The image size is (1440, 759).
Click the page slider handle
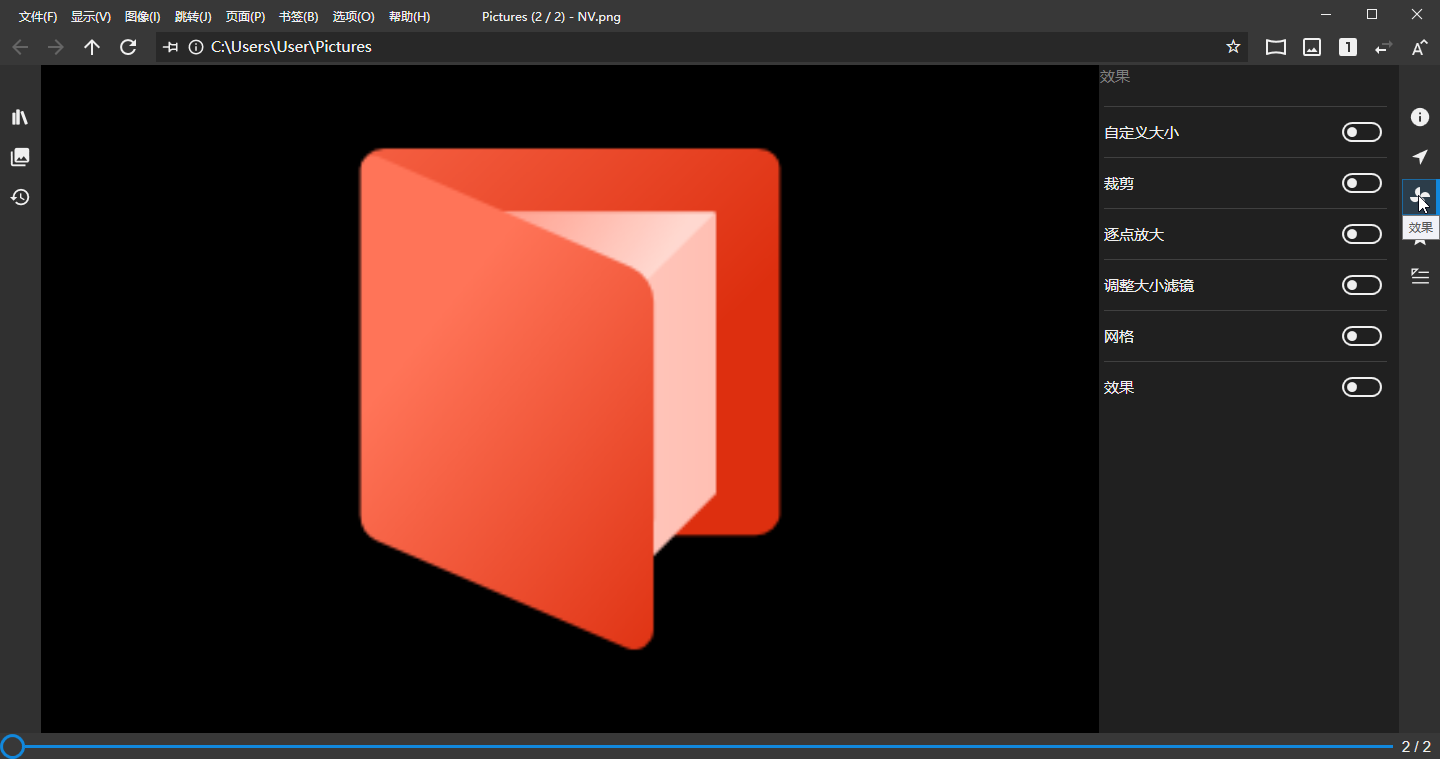pyautogui.click(x=12, y=746)
